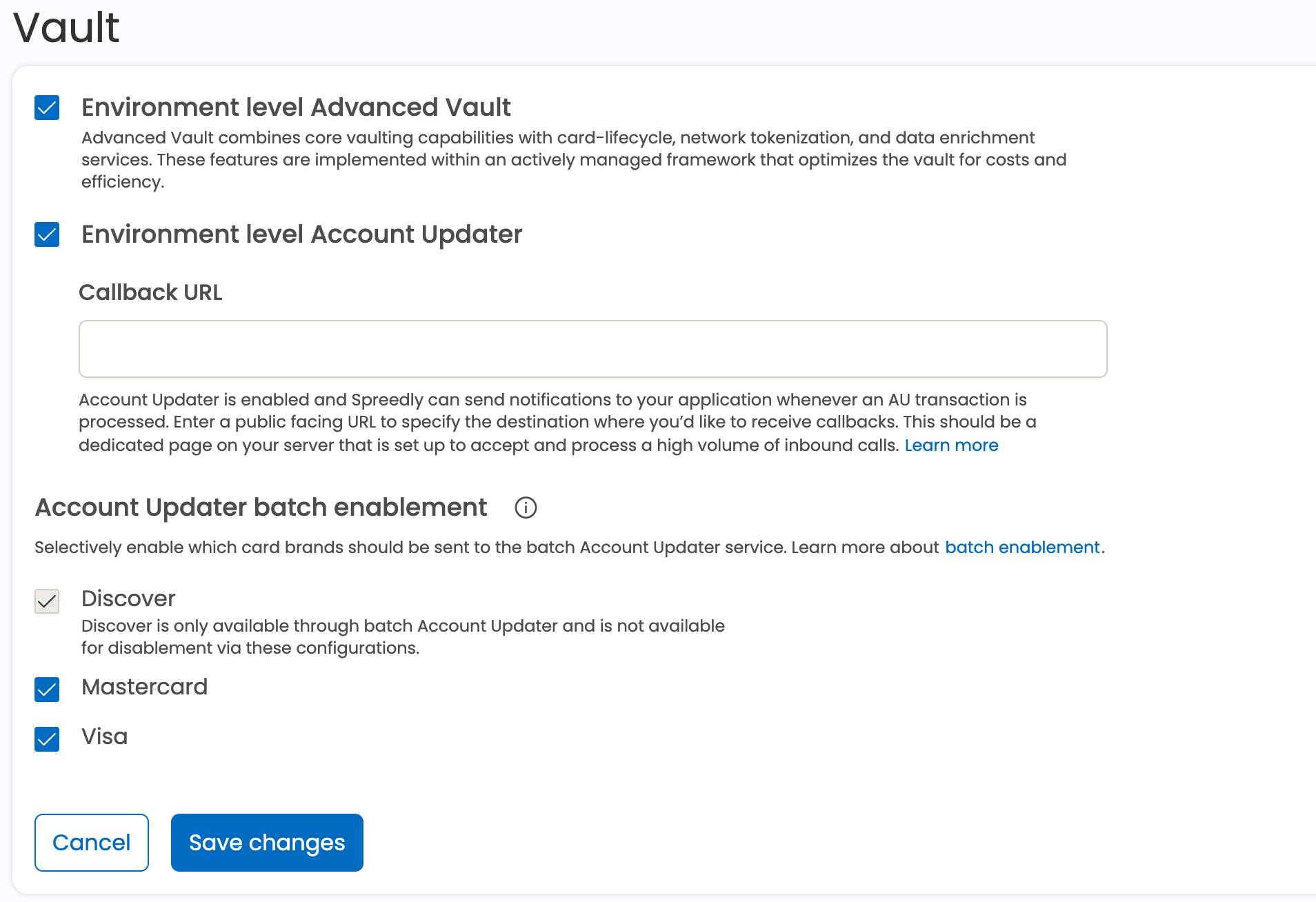This screenshot has height=902, width=1316.
Task: Toggle Environment level Account Updater checkbox
Action: 47,234
